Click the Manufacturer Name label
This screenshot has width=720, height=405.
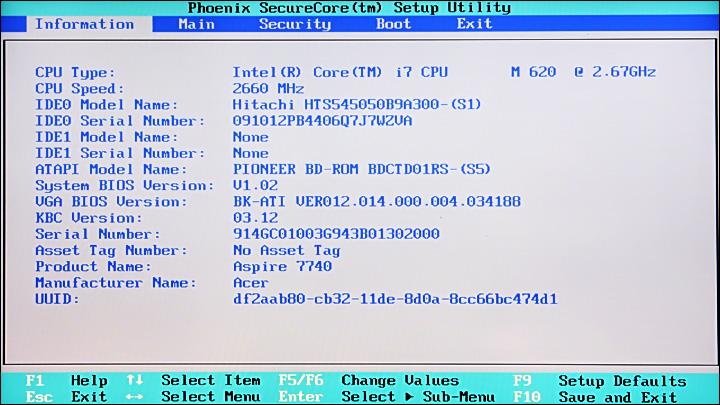(x=116, y=283)
